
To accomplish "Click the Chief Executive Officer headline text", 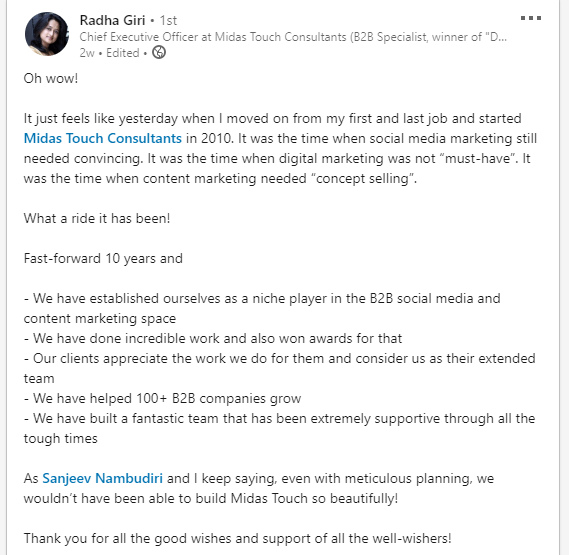I will [x=293, y=37].
